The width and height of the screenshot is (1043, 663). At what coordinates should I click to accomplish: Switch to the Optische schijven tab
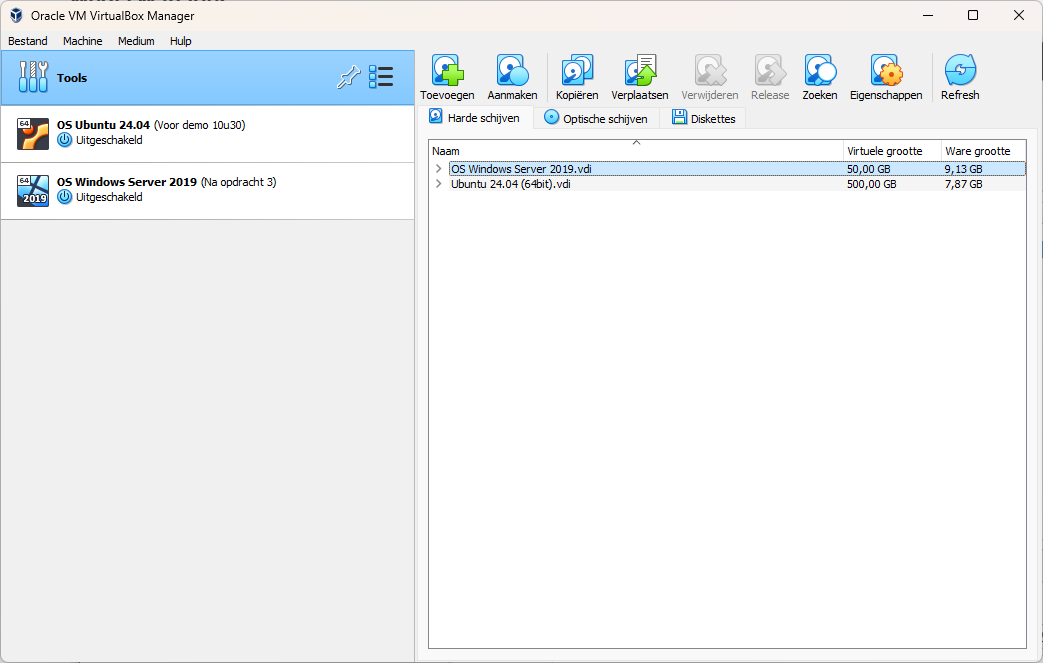pos(596,119)
